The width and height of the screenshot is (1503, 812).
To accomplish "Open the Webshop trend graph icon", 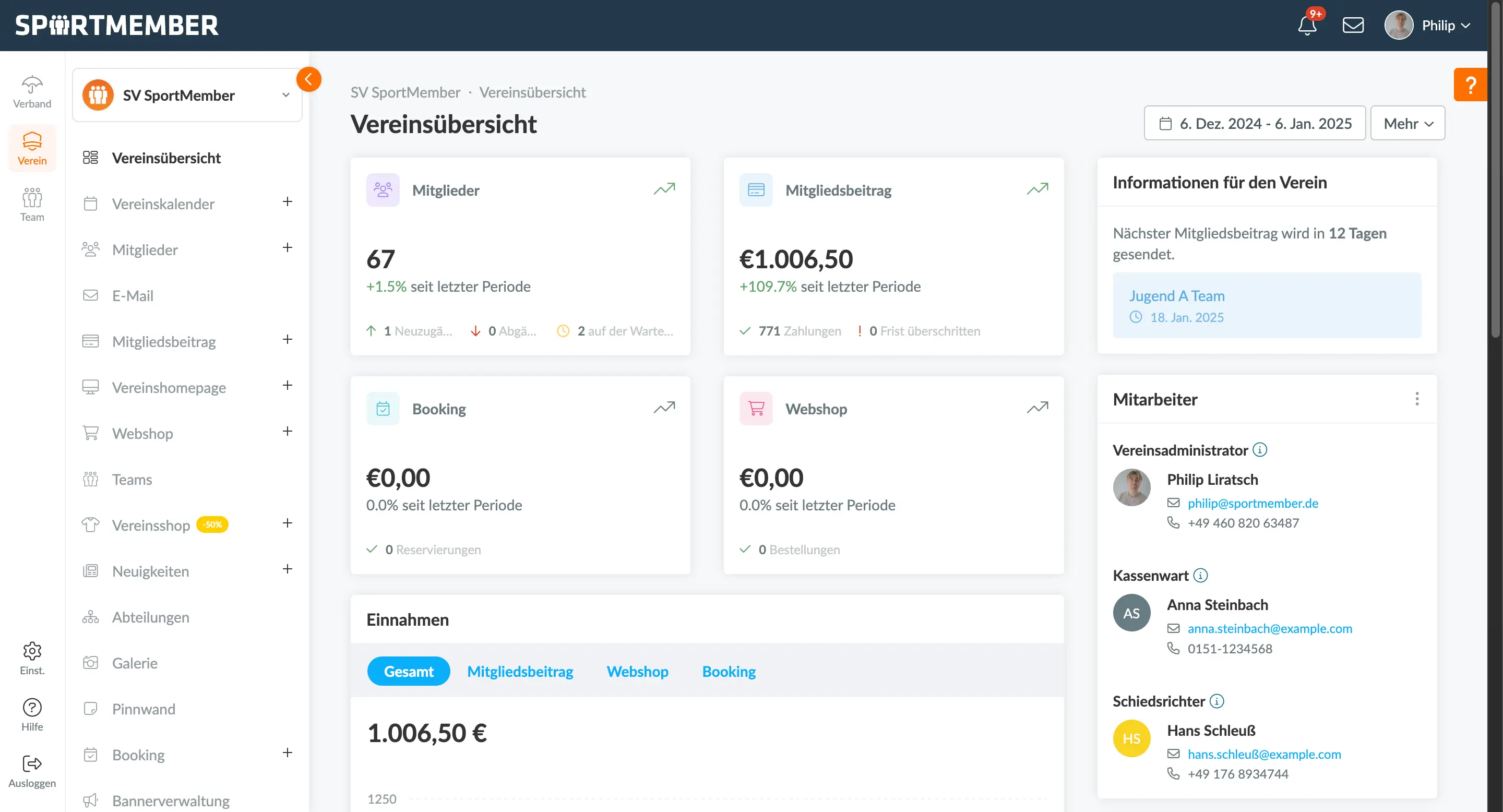I will pyautogui.click(x=1037, y=407).
